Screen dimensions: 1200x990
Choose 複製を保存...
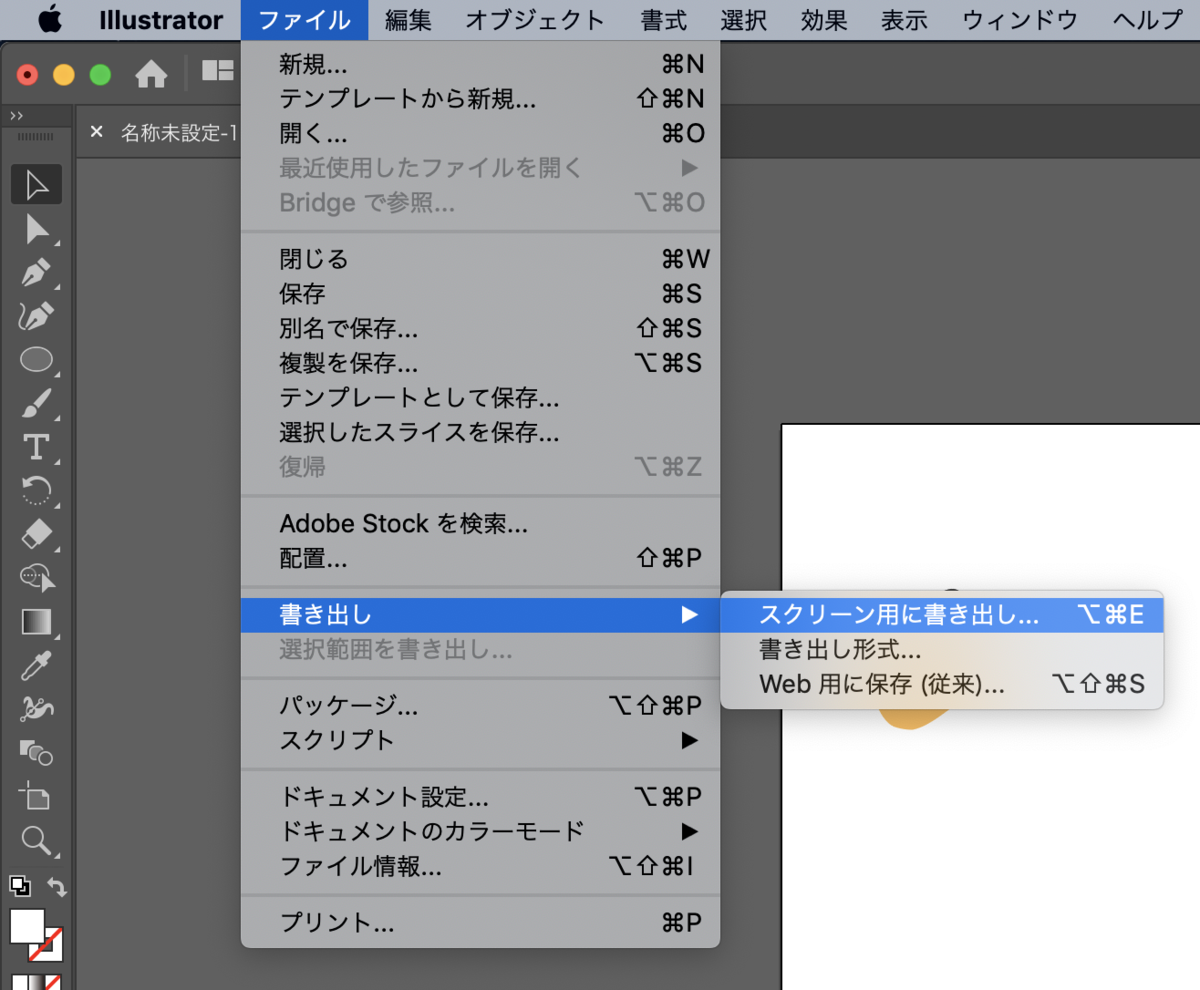pyautogui.click(x=480, y=362)
